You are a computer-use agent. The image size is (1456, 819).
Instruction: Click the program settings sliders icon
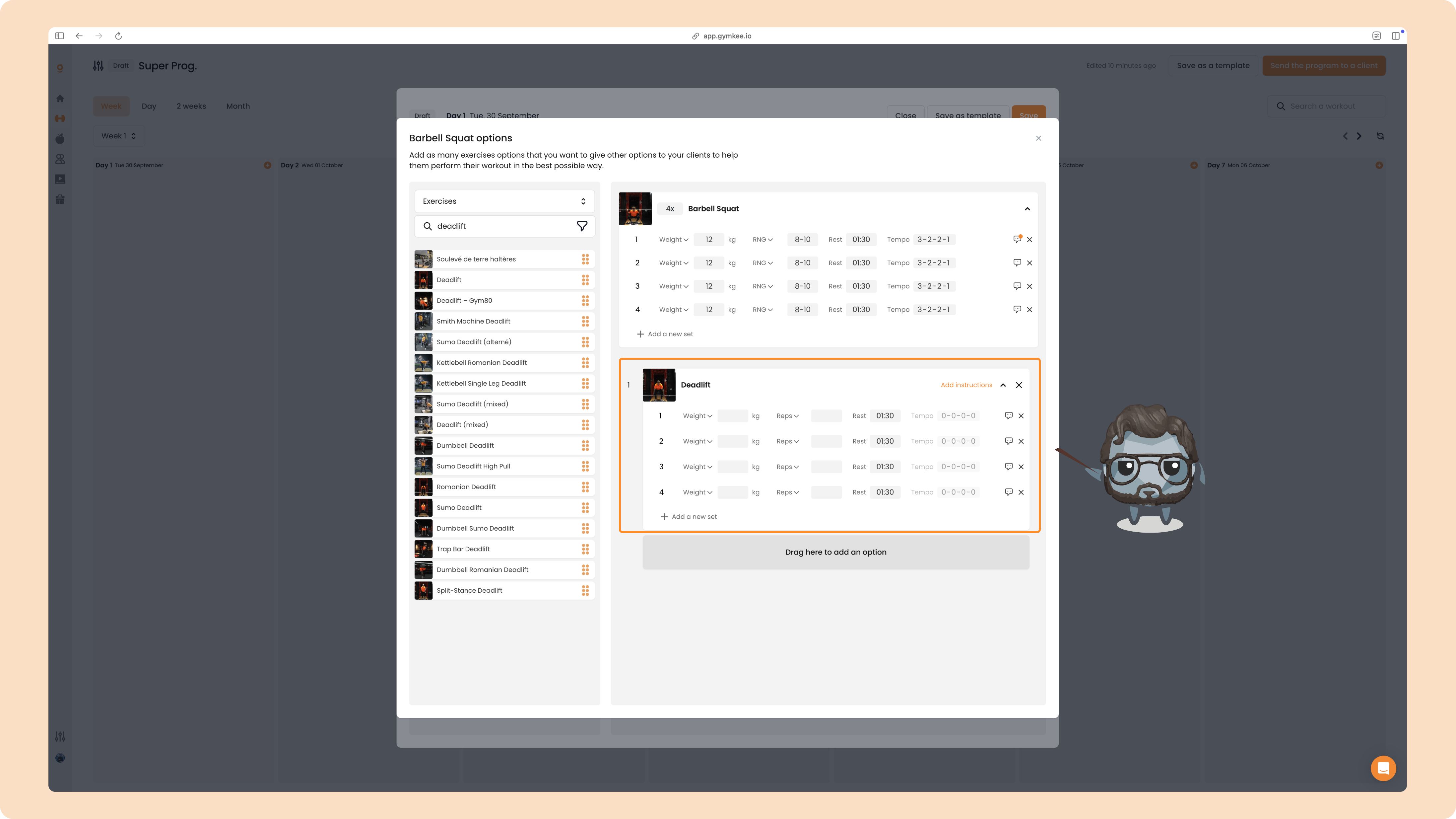pos(99,66)
